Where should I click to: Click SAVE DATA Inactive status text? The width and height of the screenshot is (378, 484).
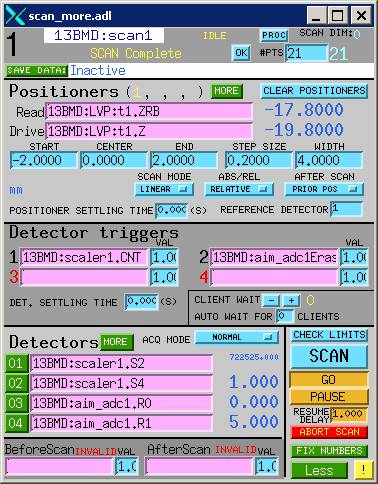tap(98, 71)
